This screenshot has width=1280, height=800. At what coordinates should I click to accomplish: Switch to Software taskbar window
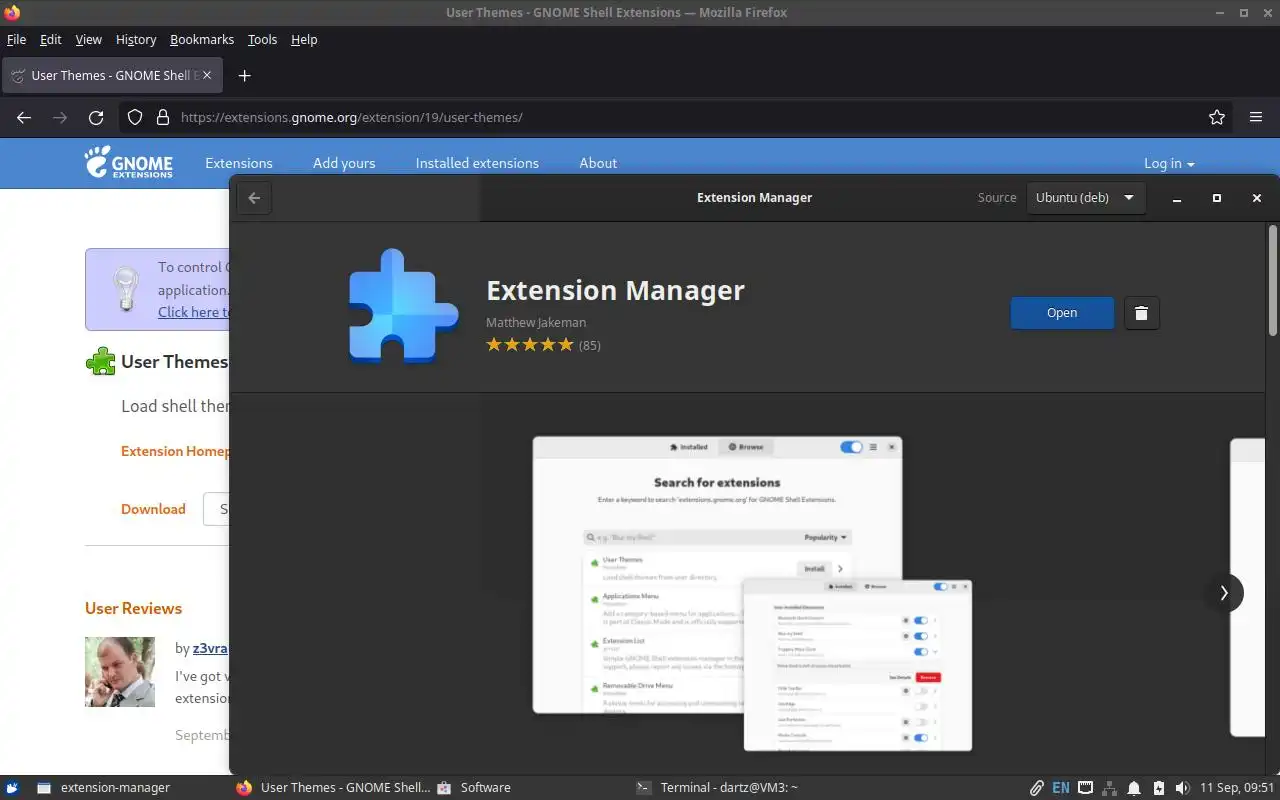(475, 787)
